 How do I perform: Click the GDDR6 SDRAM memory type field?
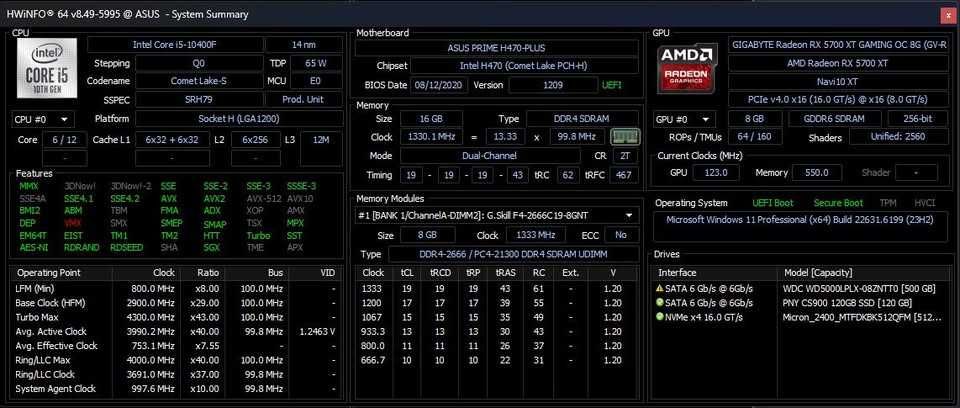click(x=835, y=119)
